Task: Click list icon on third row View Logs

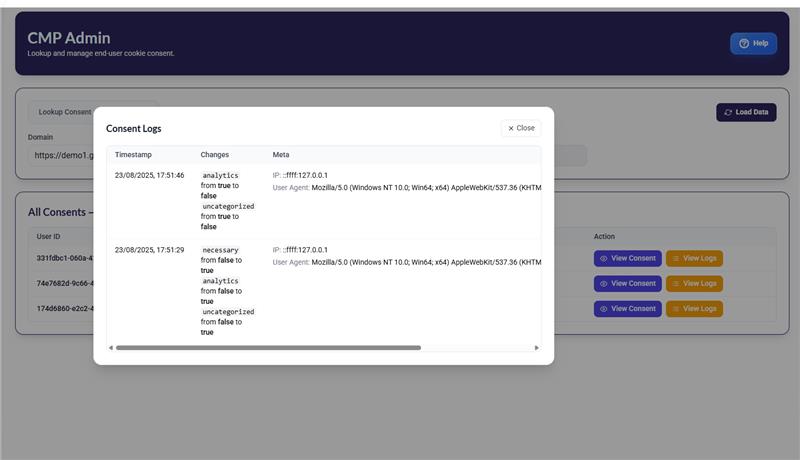Action: [676, 308]
